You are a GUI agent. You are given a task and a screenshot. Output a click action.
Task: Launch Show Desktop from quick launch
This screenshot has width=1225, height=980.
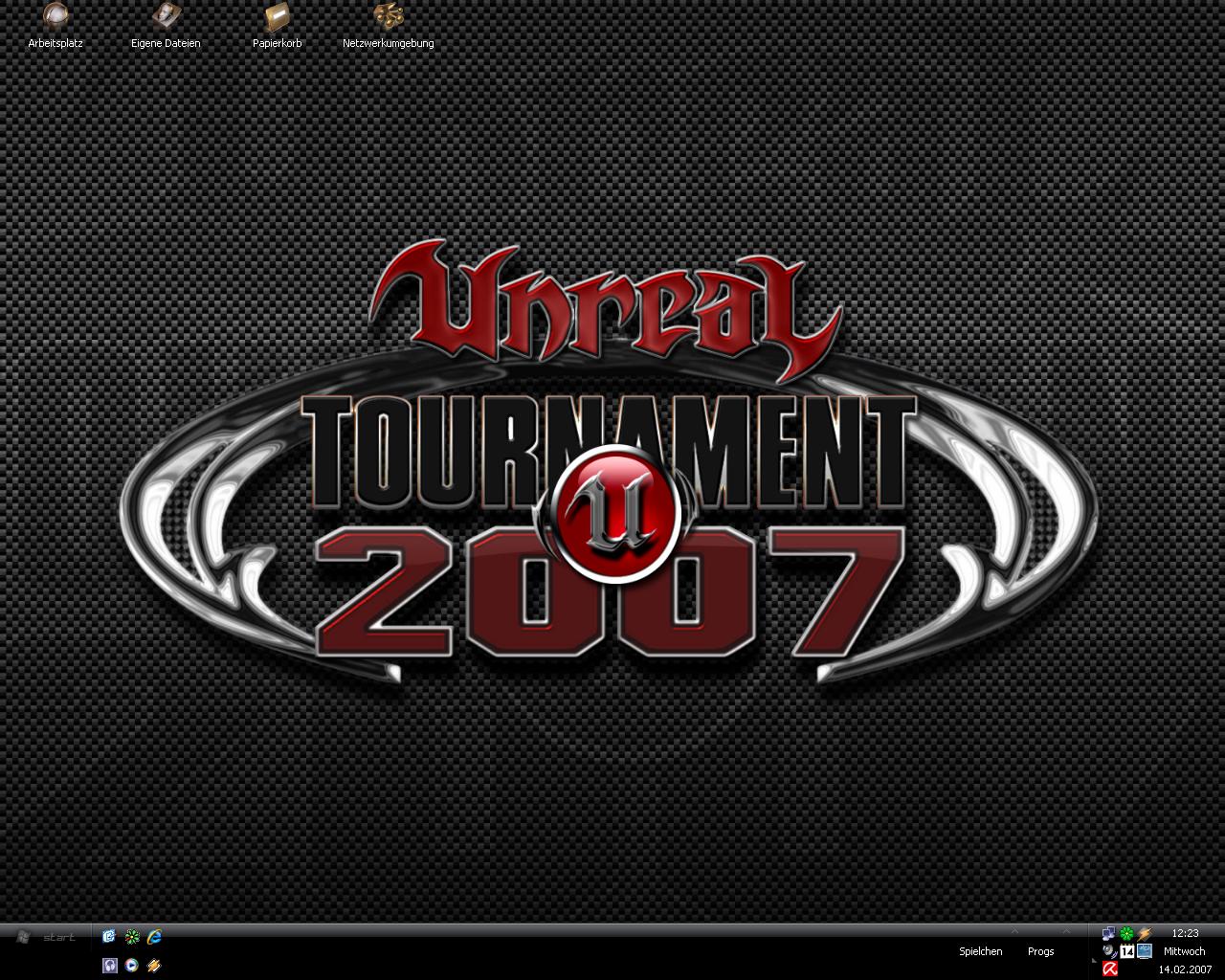pos(109,937)
